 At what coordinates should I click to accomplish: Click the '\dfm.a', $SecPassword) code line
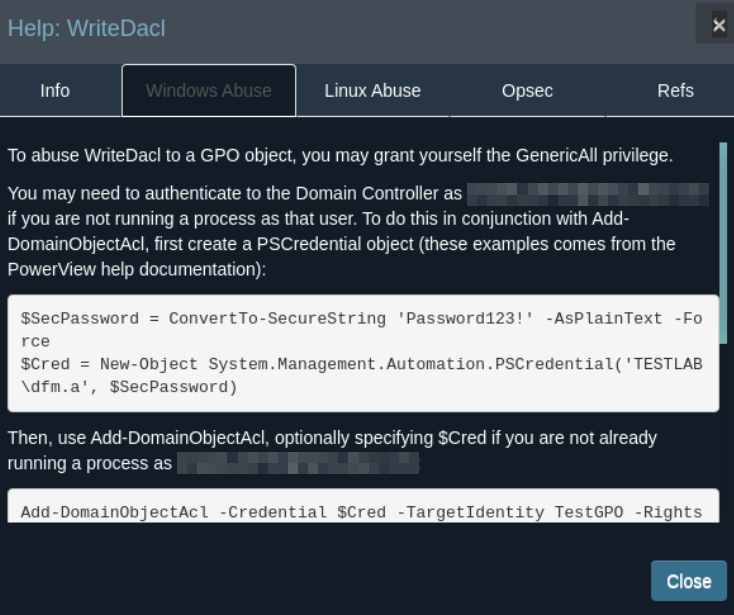click(x=130, y=386)
